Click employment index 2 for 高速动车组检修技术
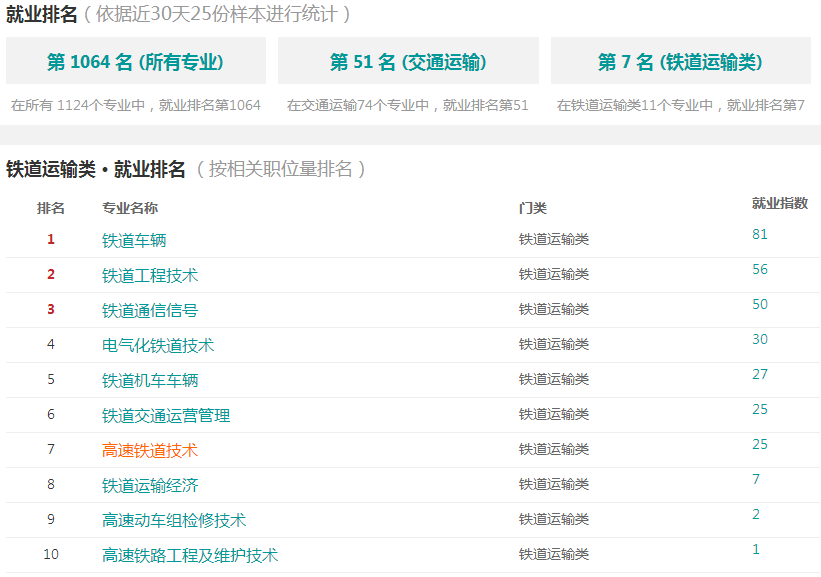The image size is (821, 577). (756, 515)
